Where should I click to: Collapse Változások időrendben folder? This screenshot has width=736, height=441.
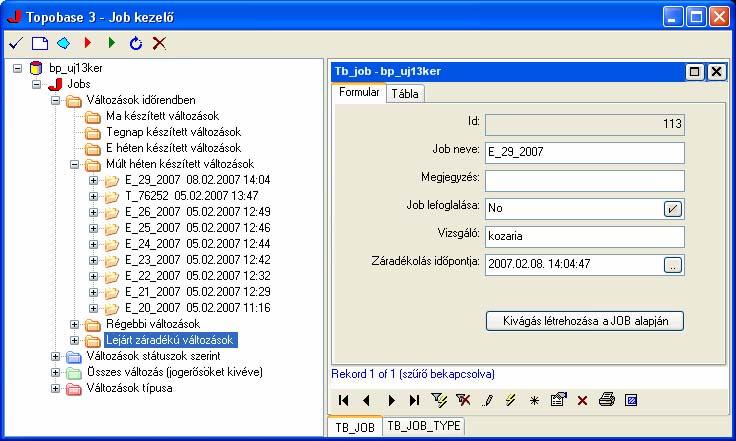[x=55, y=100]
